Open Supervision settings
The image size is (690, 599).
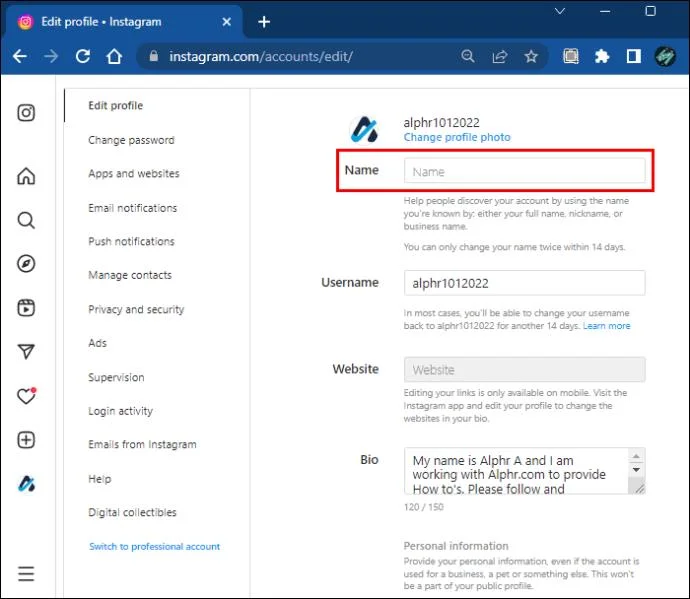pyautogui.click(x=116, y=377)
